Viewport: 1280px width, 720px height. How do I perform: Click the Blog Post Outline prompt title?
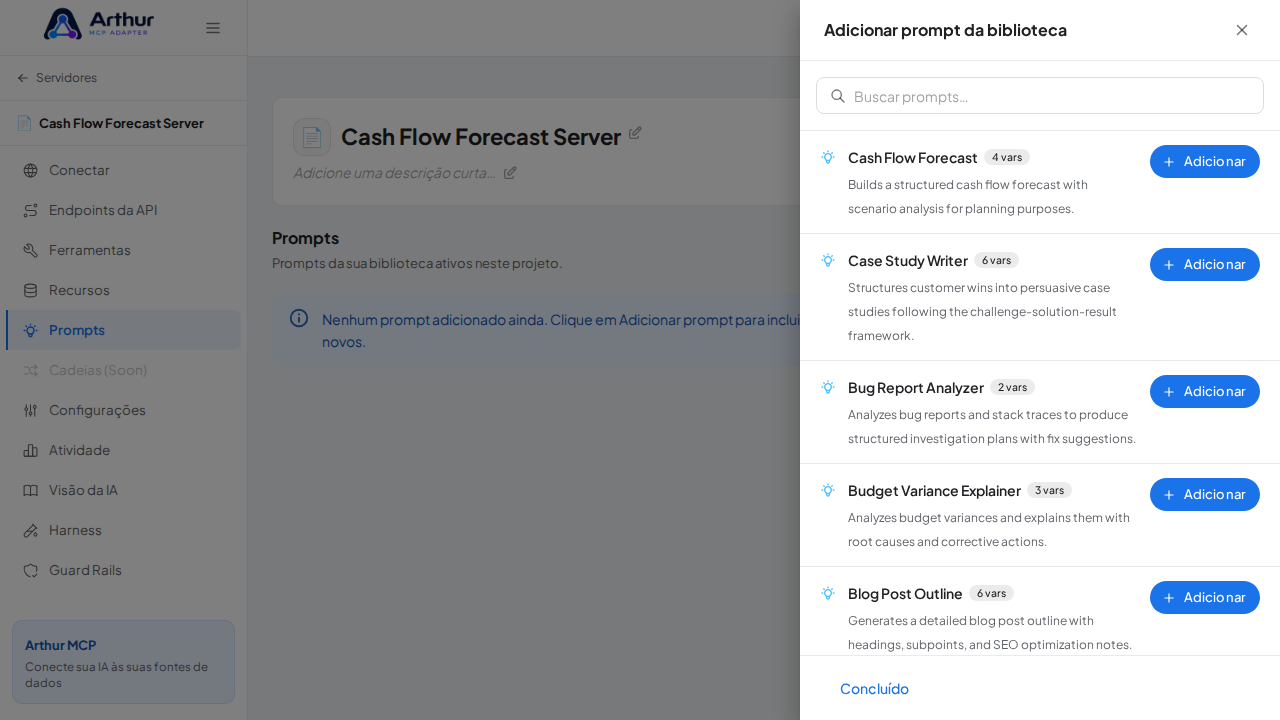[905, 593]
